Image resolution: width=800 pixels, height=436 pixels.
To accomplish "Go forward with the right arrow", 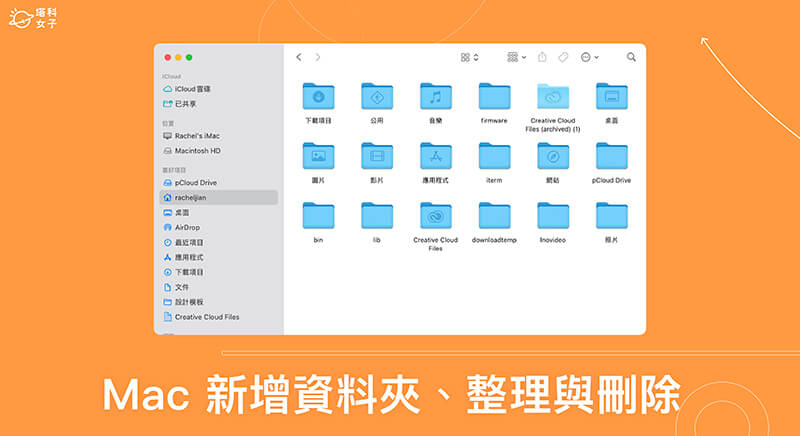I will 318,58.
